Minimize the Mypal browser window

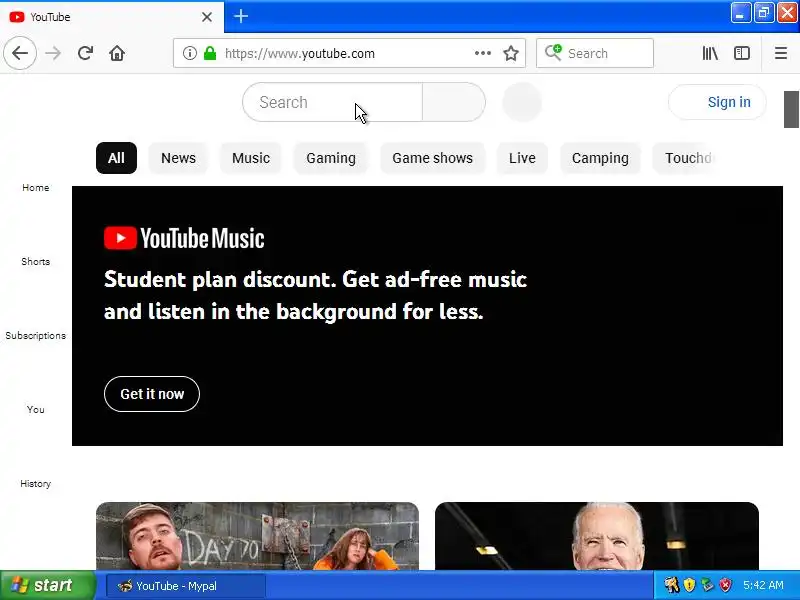741,13
